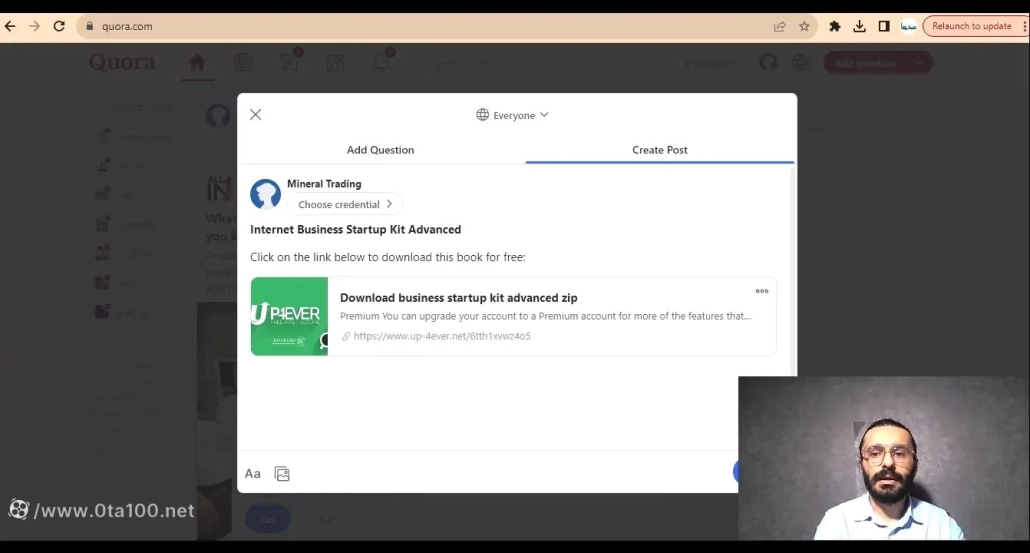Close the Create Post dialog

click(x=256, y=115)
